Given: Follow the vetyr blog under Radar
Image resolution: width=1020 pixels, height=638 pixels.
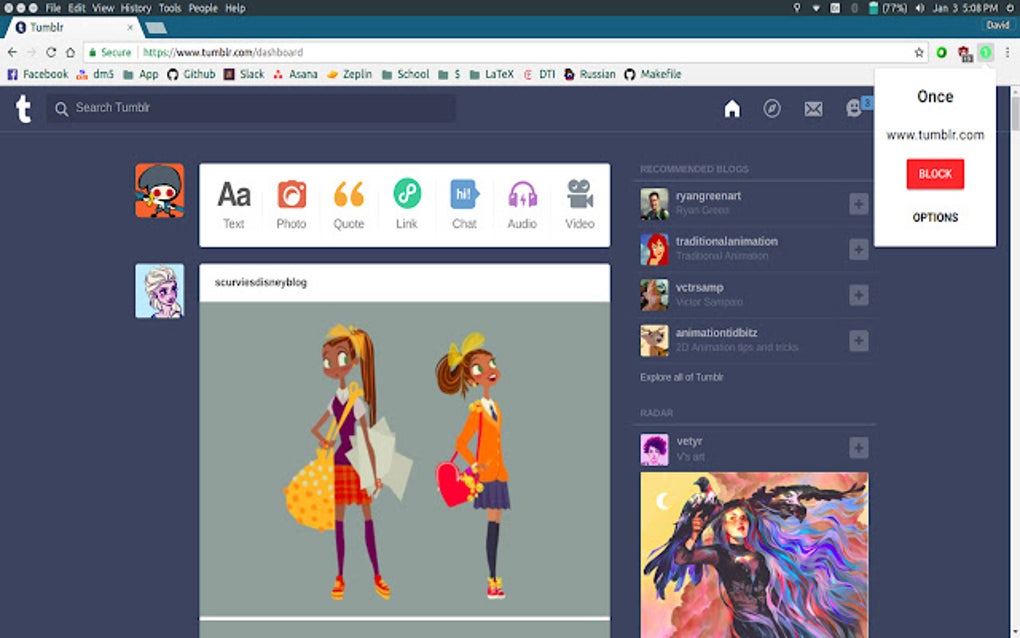Looking at the screenshot, I should coord(858,449).
